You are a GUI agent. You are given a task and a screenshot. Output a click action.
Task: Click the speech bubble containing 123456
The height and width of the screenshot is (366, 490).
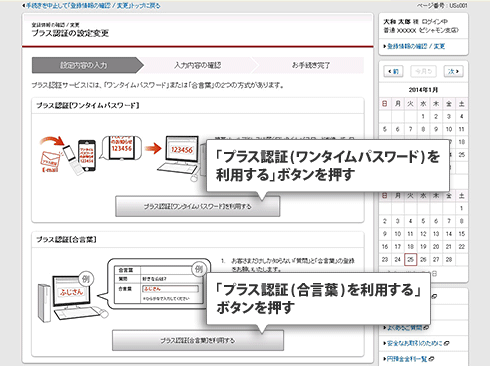click(x=122, y=147)
